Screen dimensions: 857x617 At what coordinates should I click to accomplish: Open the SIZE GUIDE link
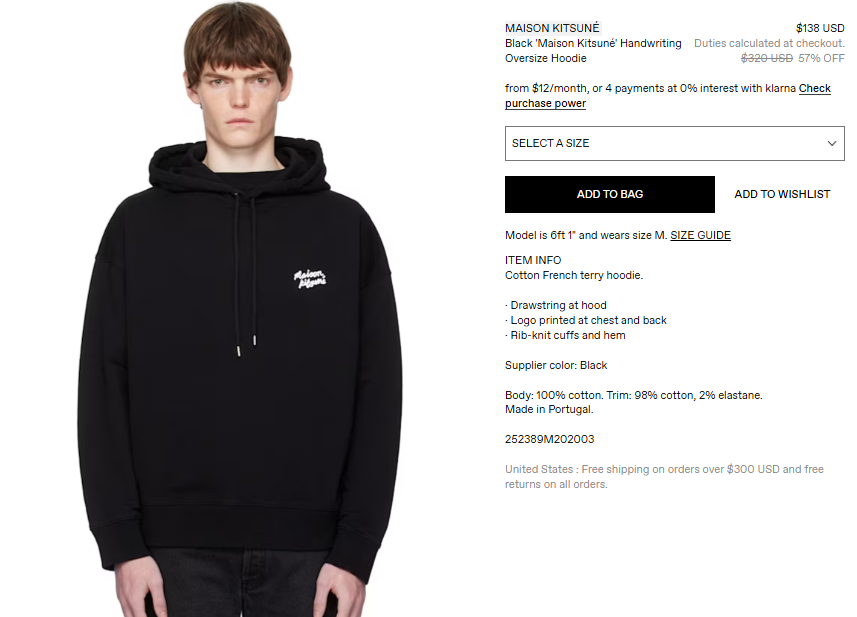coord(700,235)
